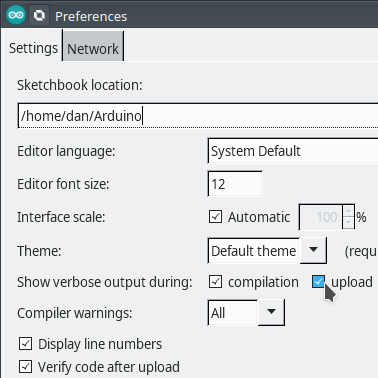Viewport: 378px width, 378px height.
Task: Click the 'Interface scale:' label
Action: (61, 217)
